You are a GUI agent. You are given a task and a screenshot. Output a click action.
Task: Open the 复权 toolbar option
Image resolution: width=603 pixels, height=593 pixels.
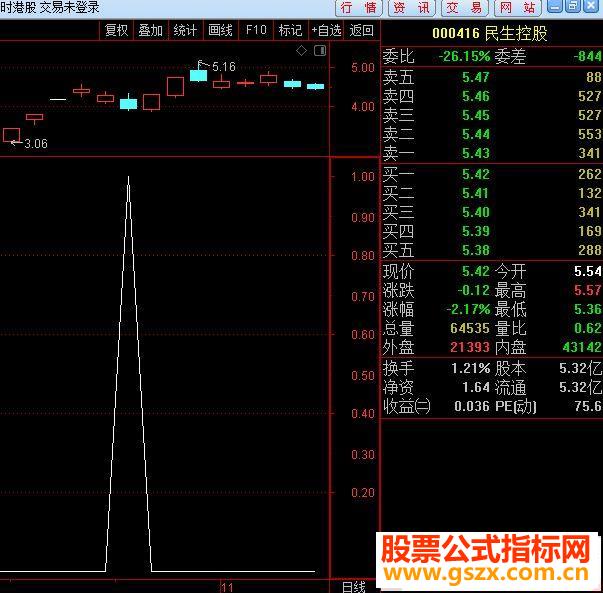(116, 30)
